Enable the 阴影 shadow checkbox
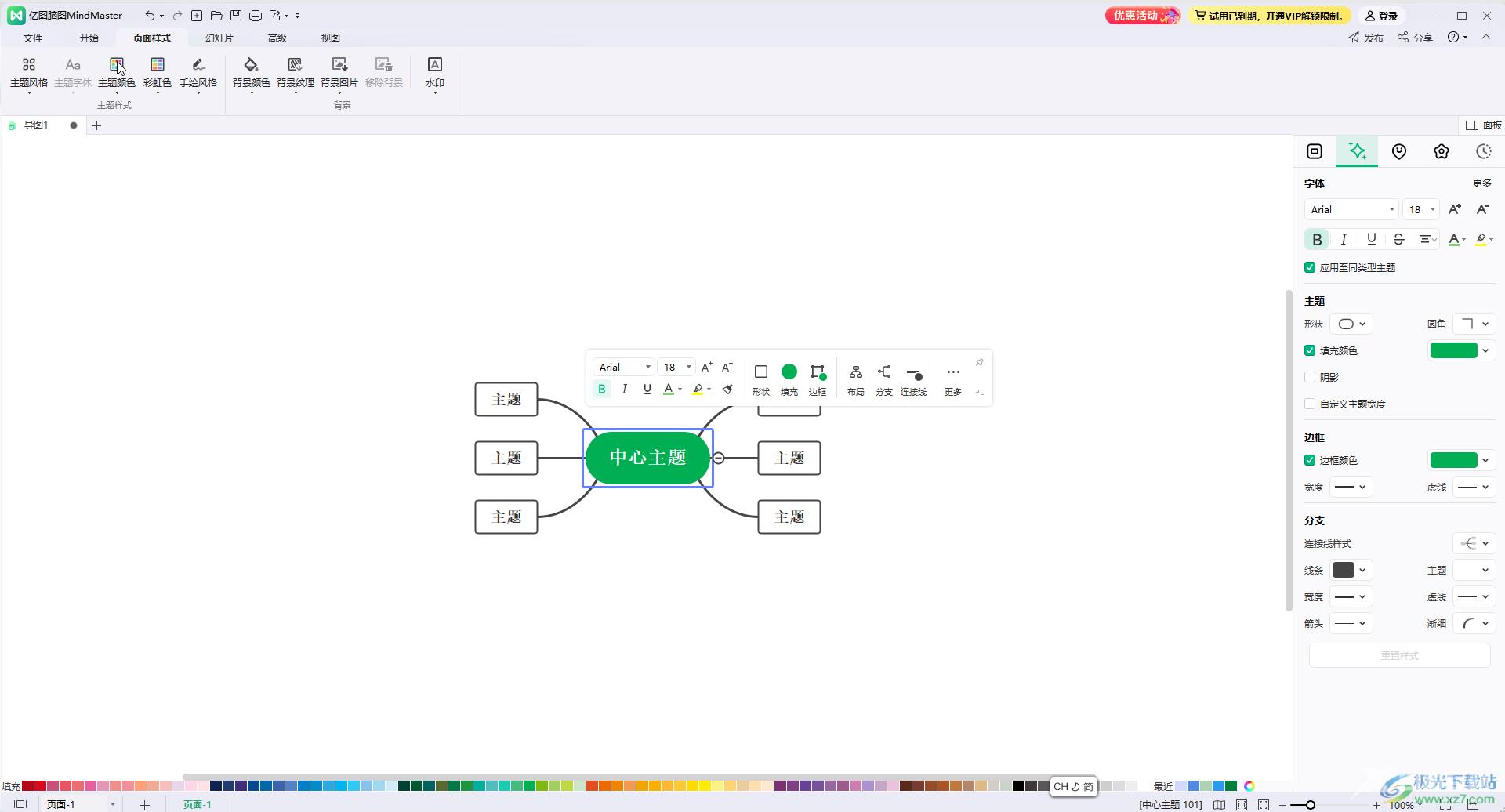 (1310, 377)
